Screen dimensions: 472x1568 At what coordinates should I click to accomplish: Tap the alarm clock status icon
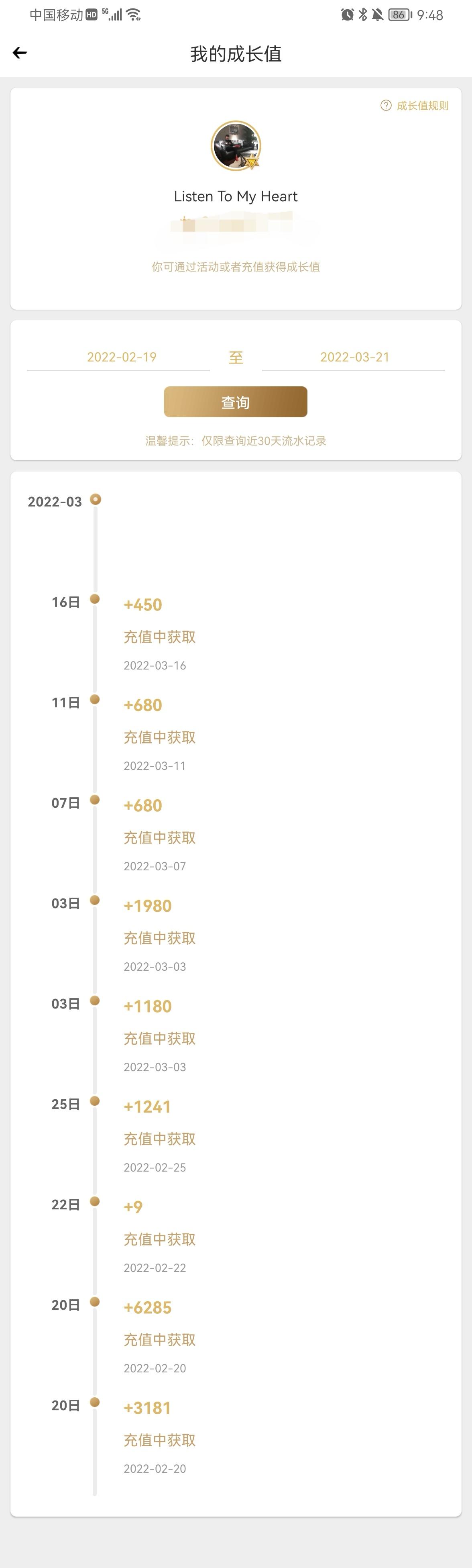(347, 14)
